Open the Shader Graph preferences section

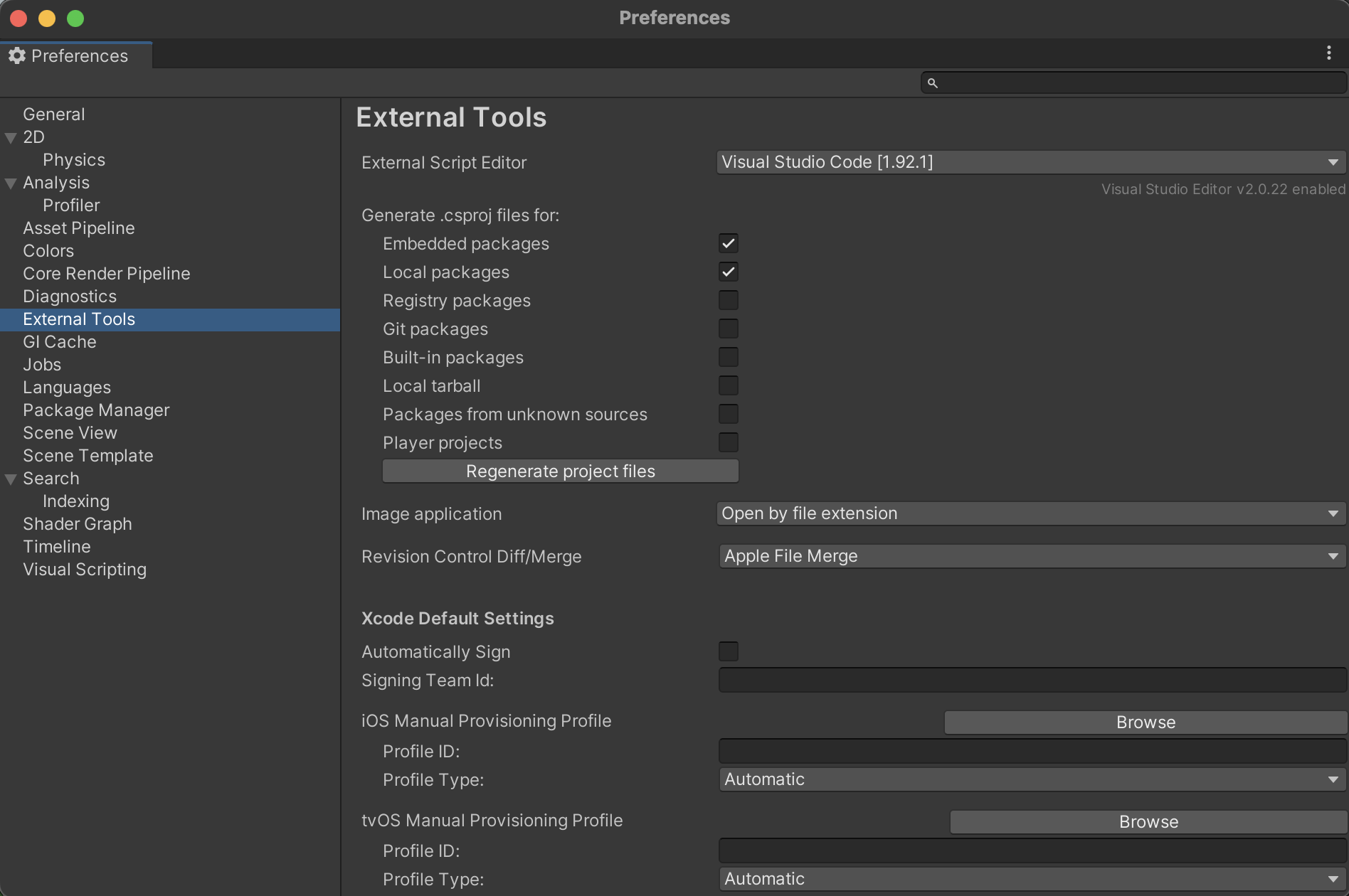click(78, 524)
